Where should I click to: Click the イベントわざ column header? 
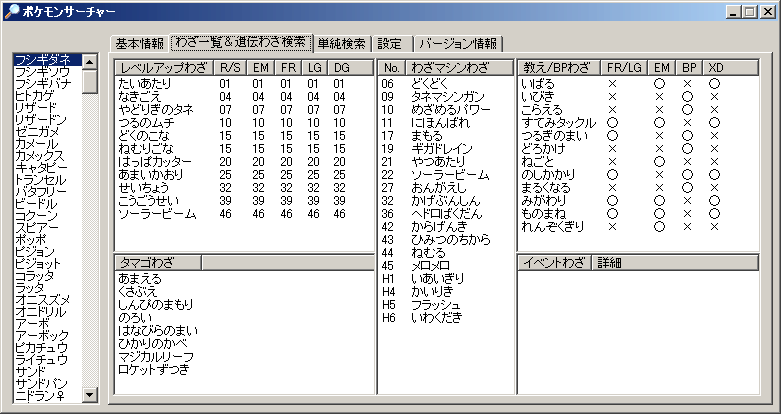(554, 263)
